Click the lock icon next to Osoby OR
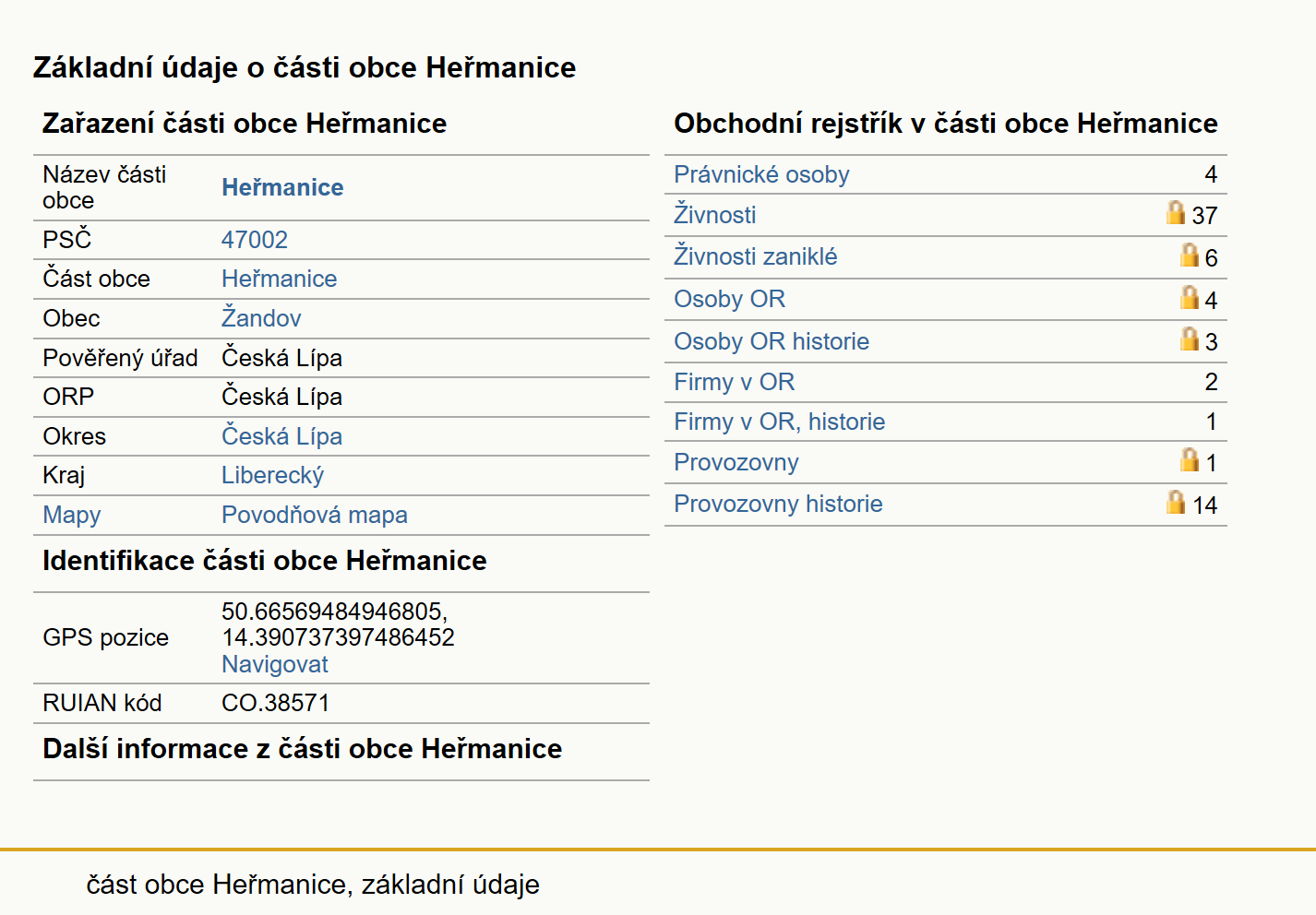The width and height of the screenshot is (1316, 915). 1190,297
